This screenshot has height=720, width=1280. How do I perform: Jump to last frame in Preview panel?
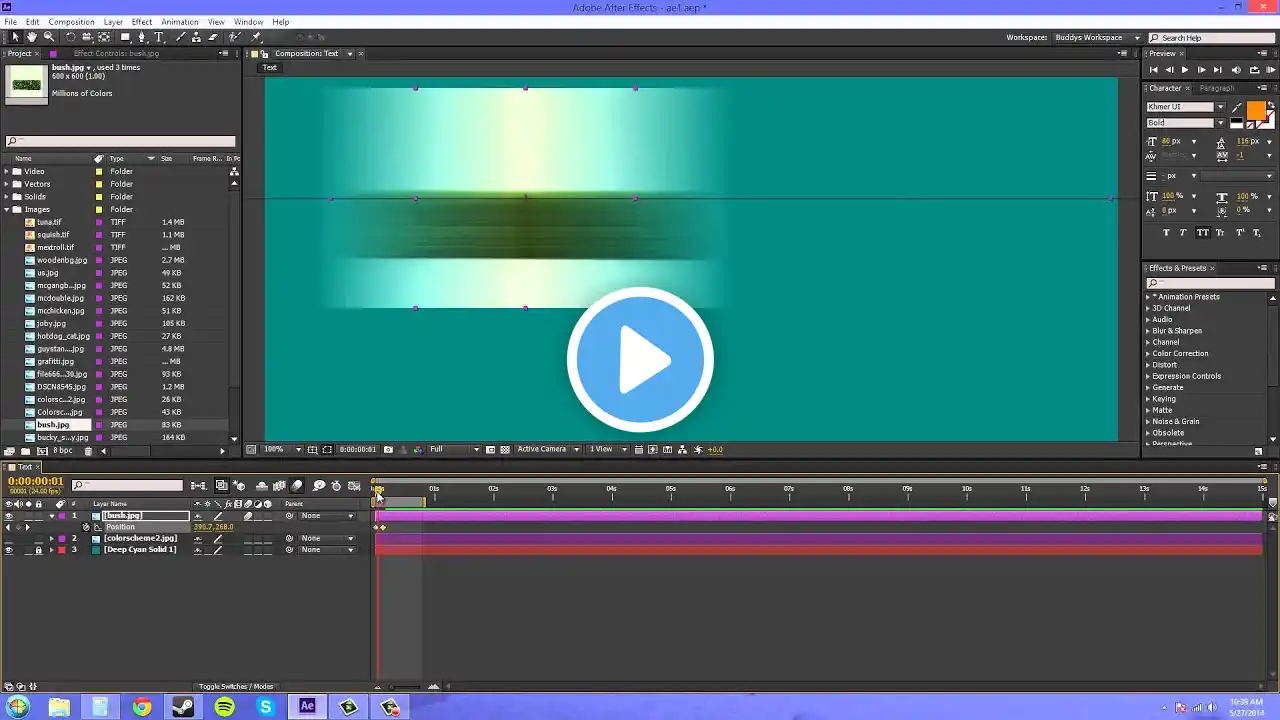coord(1218,70)
